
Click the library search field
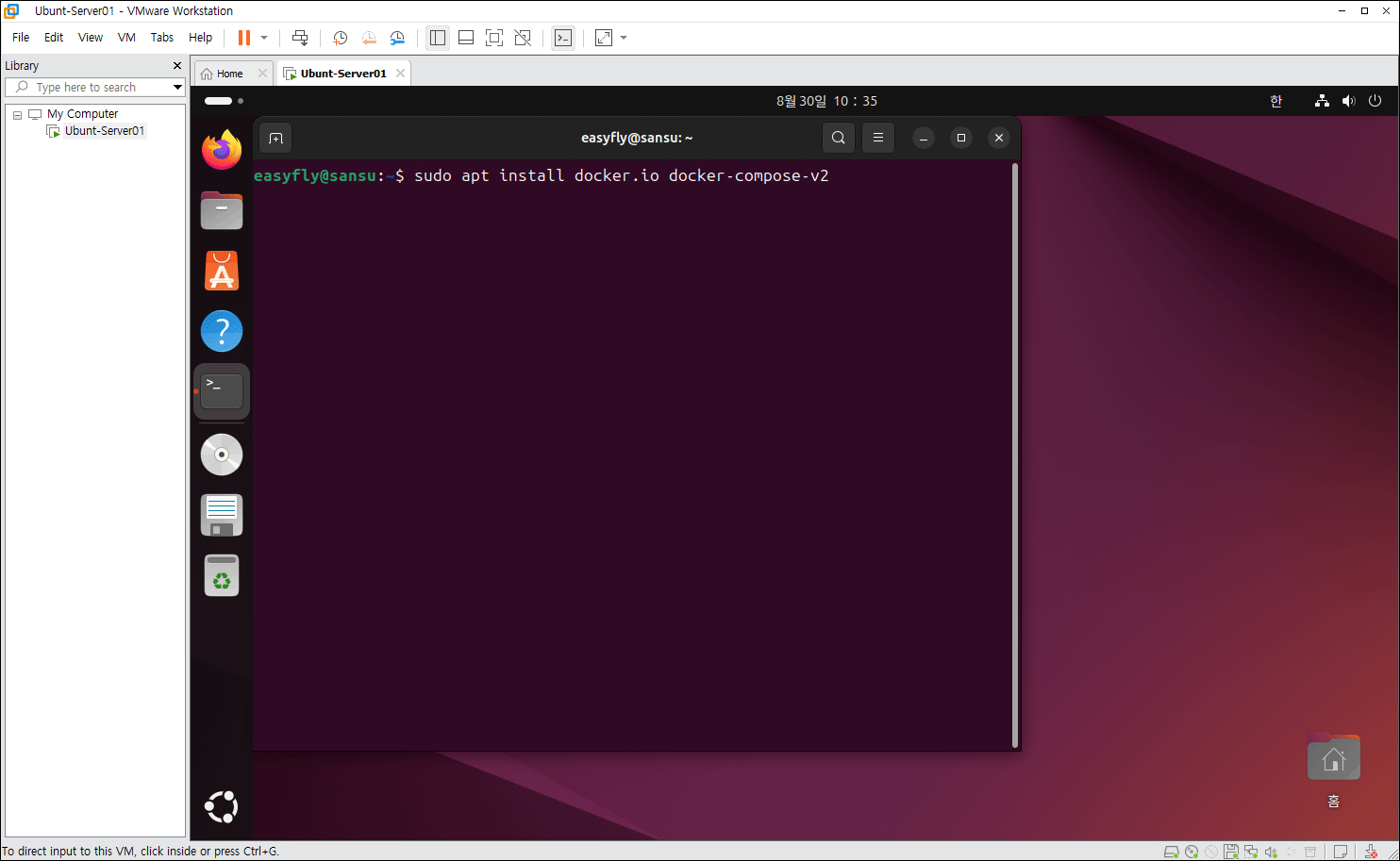point(95,87)
